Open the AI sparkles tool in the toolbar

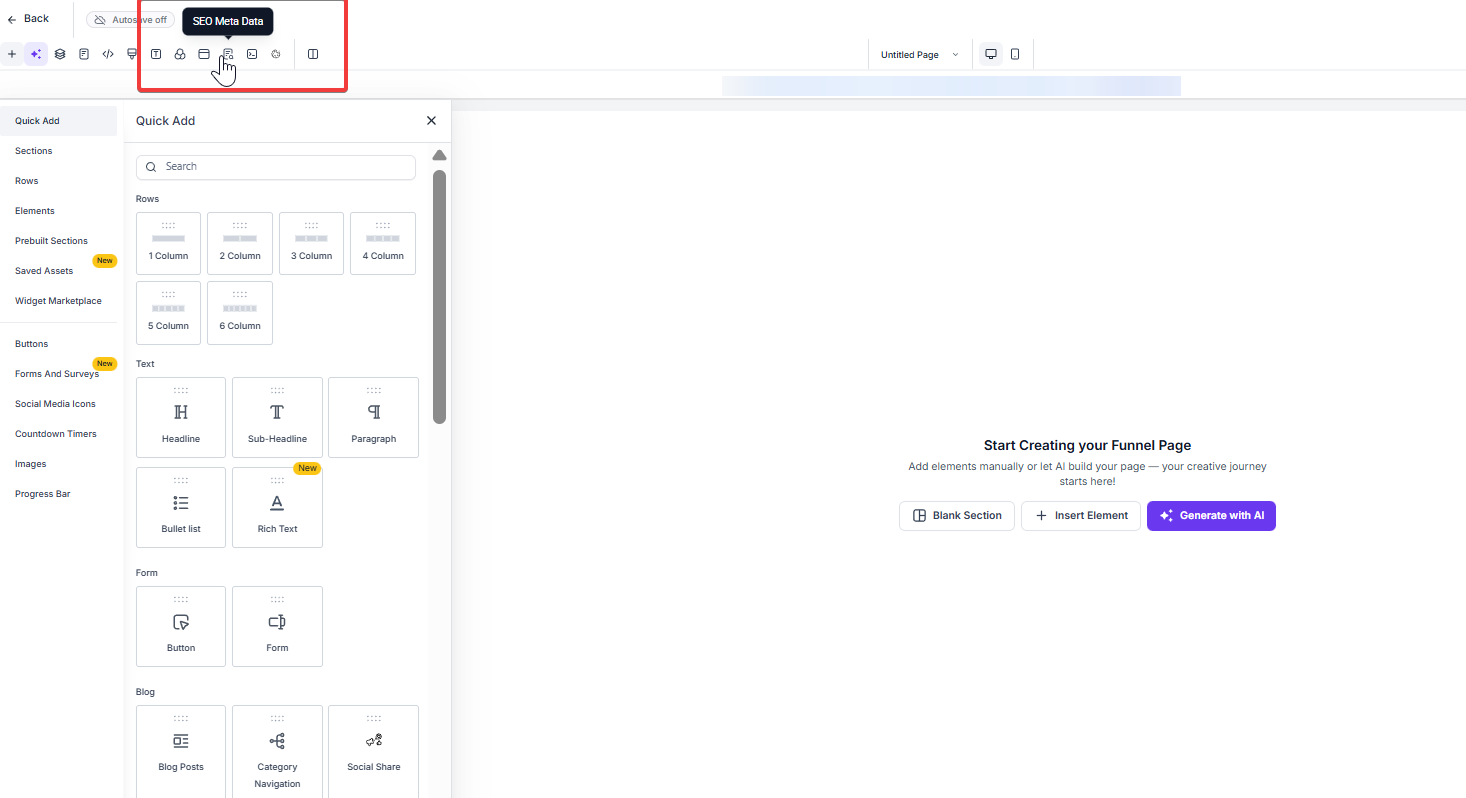[36, 54]
